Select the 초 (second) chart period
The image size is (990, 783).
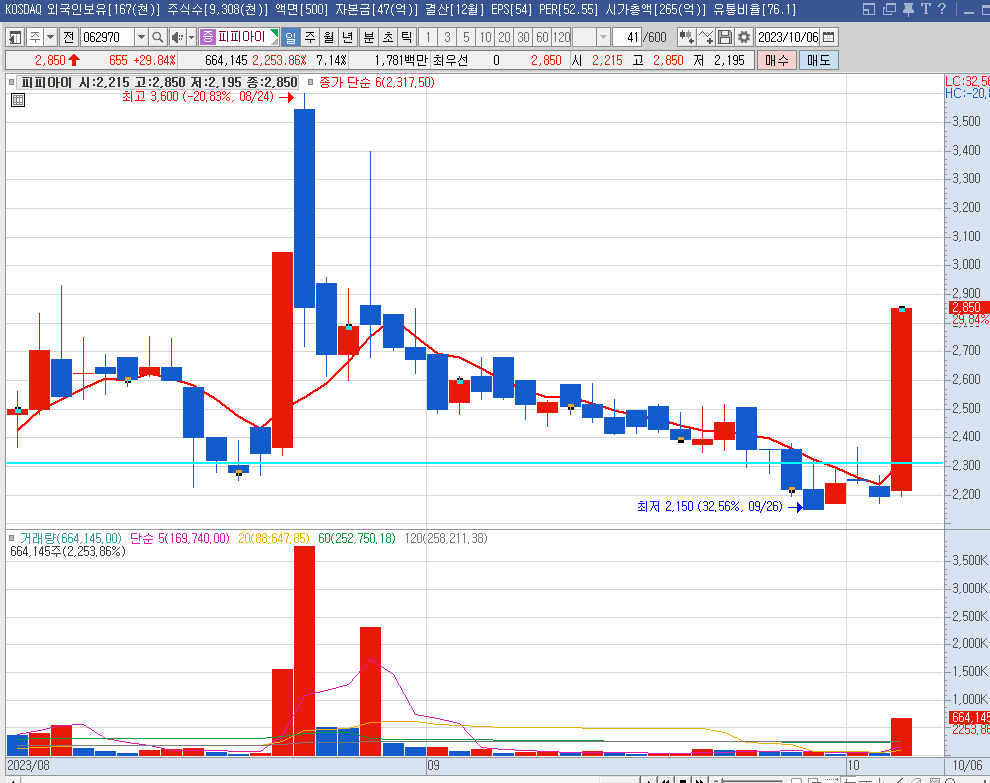(388, 37)
